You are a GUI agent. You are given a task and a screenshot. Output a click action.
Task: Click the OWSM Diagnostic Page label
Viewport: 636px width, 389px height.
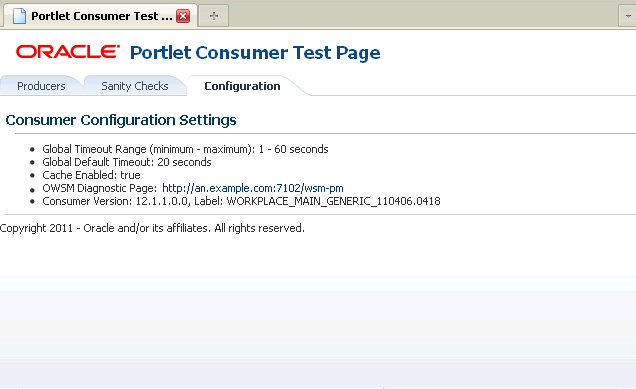[x=99, y=188]
